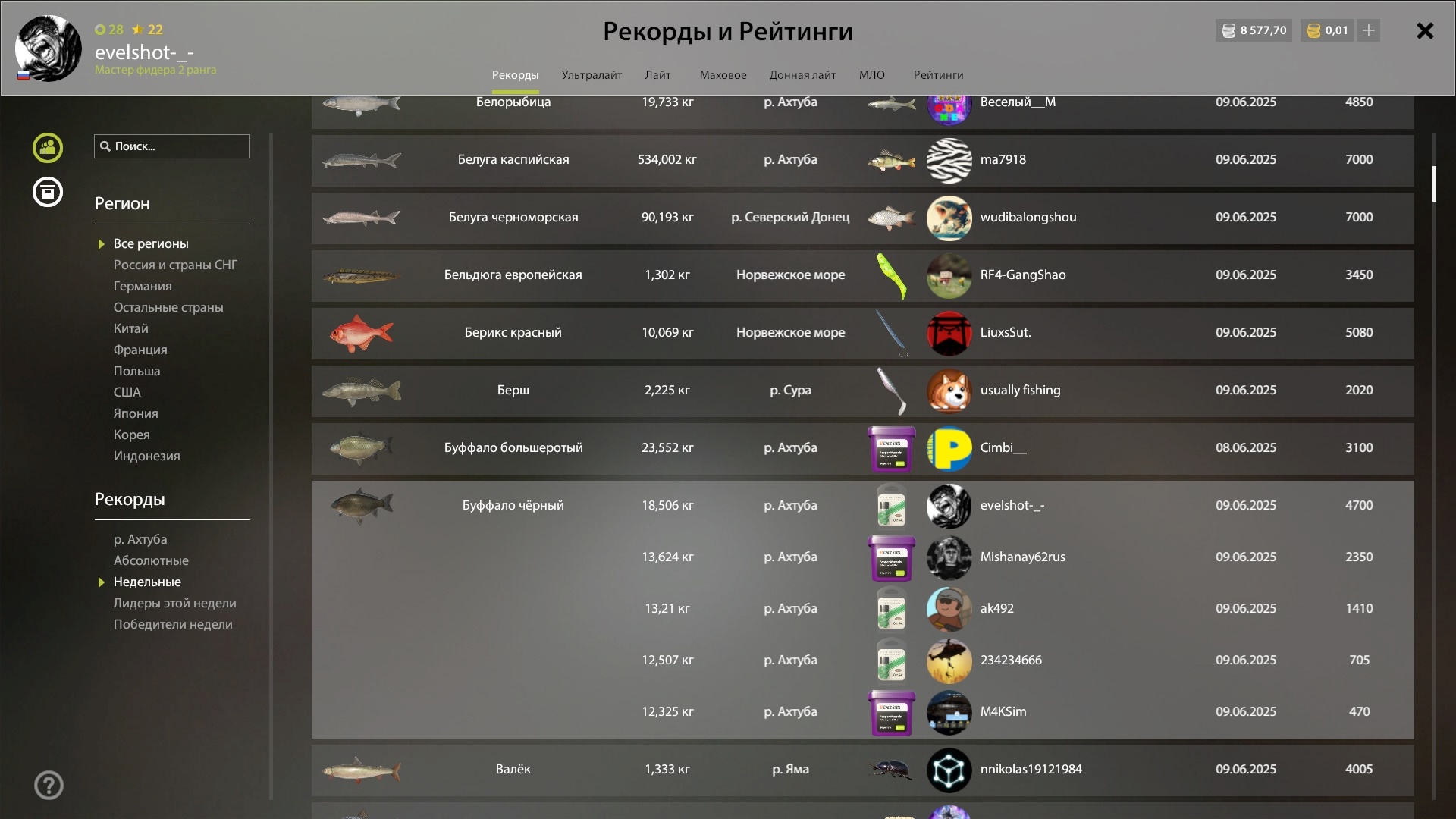The image size is (1456, 819).
Task: Click the silver coins balance icon
Action: point(1228,30)
